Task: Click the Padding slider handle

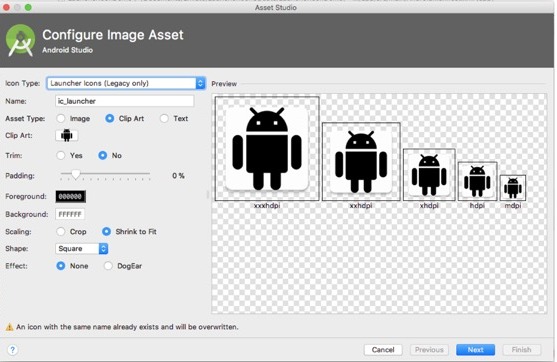Action: (x=75, y=174)
